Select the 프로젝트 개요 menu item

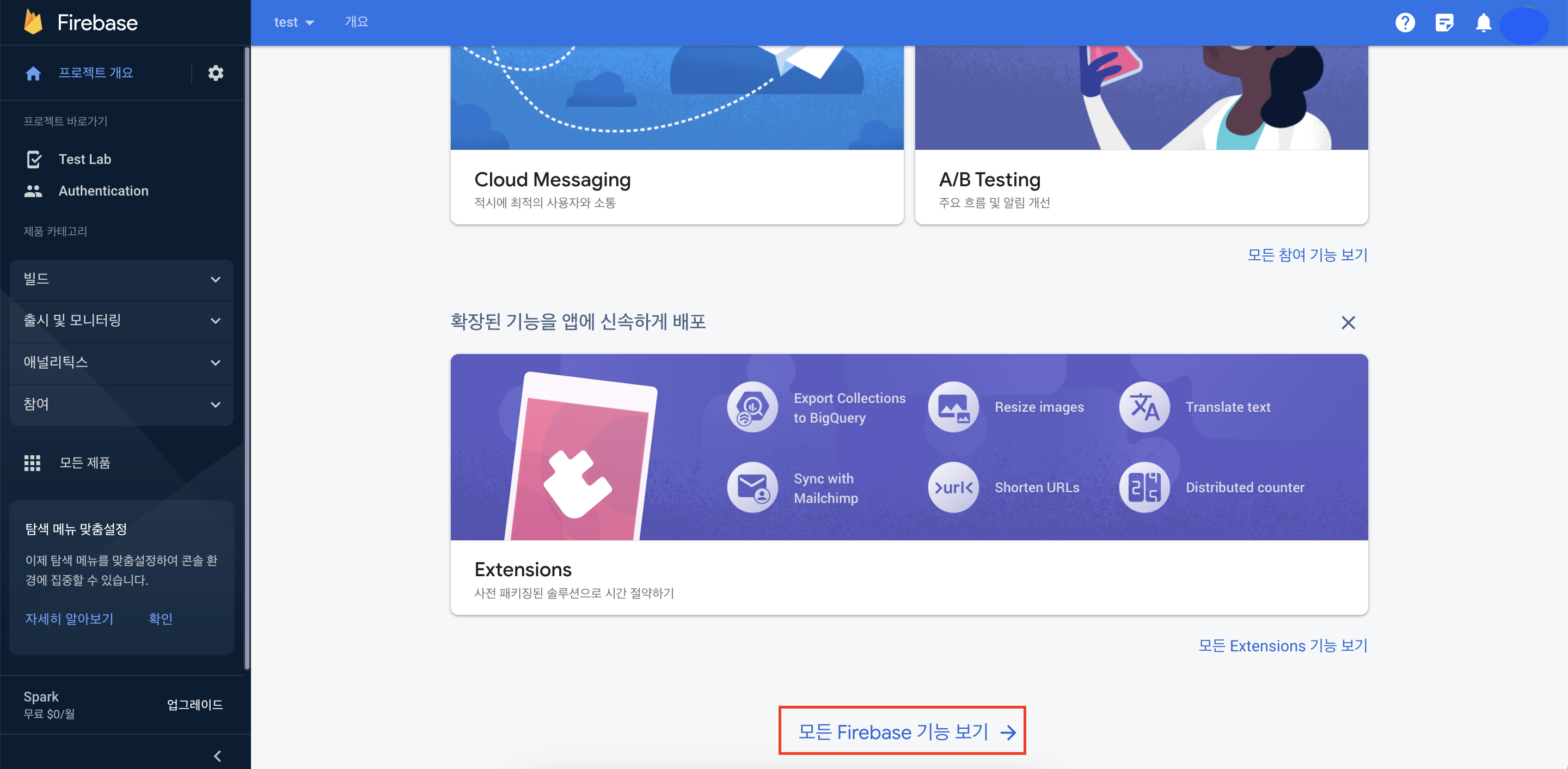tap(96, 73)
